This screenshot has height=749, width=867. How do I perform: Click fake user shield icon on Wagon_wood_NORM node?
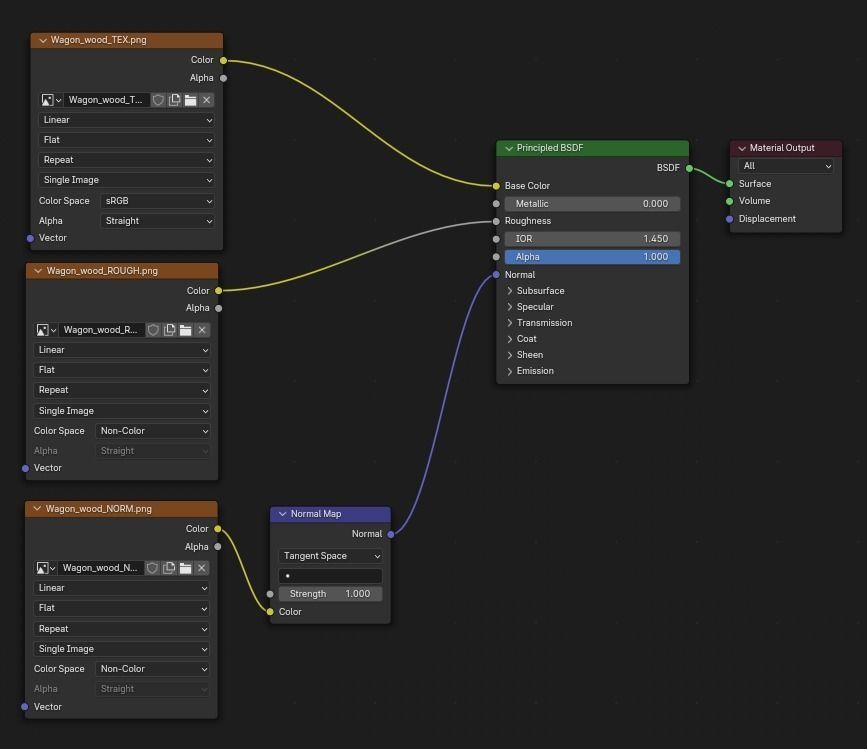(x=153, y=568)
